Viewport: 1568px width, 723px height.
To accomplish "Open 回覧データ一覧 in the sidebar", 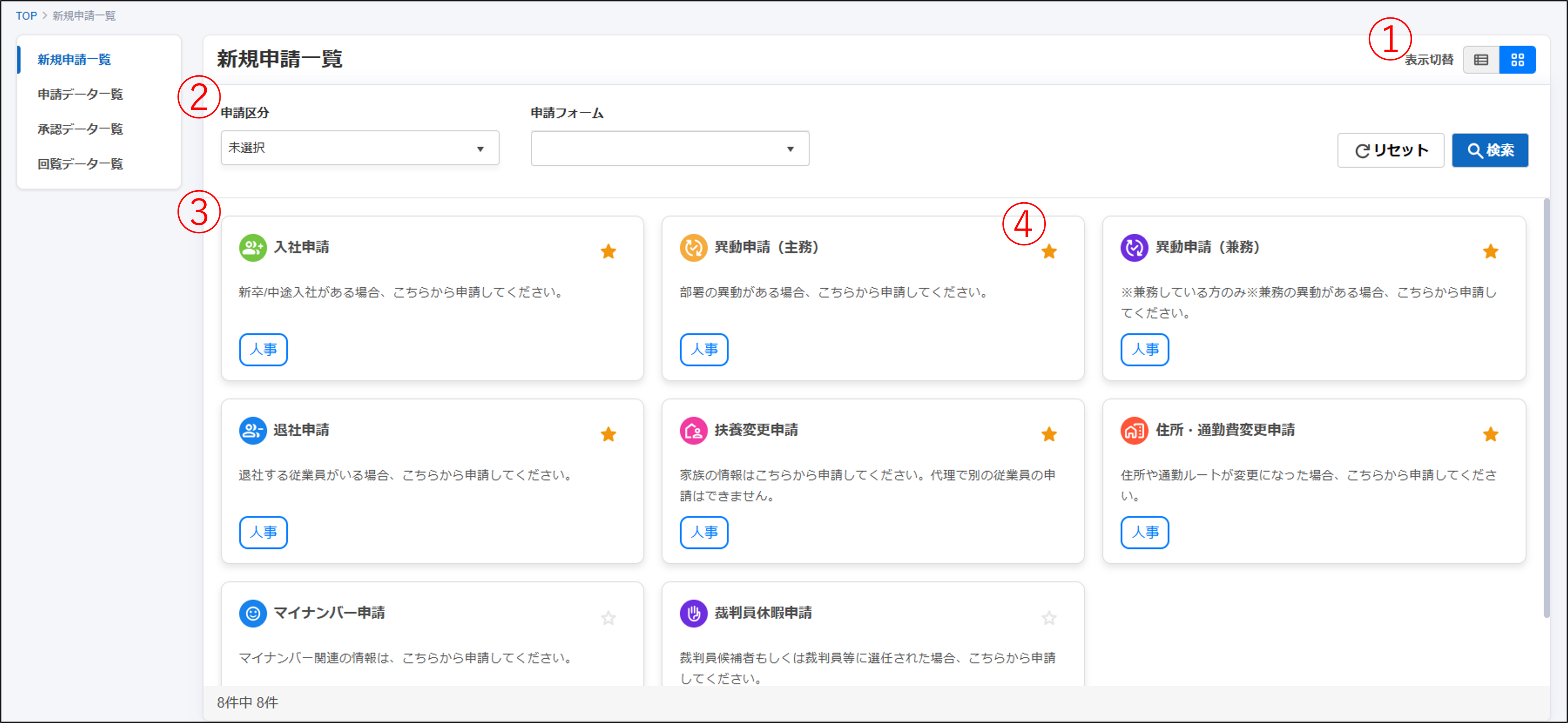I will (x=80, y=164).
